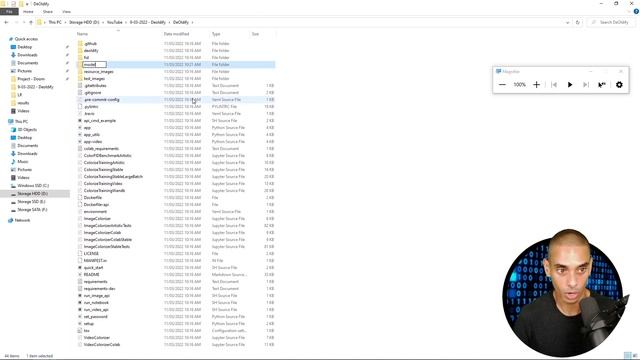Open Downloads under Quick access

27,55
